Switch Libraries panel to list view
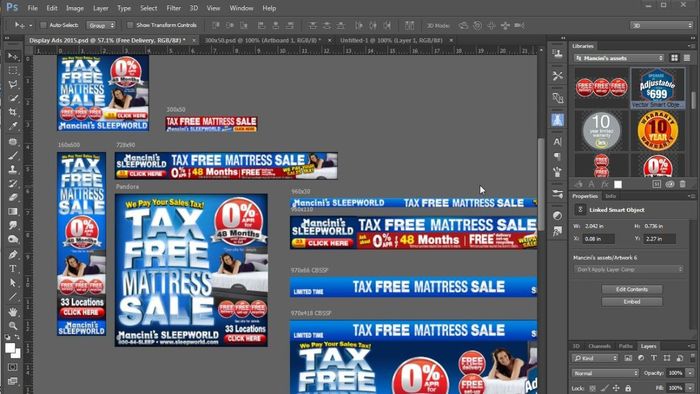 point(687,58)
